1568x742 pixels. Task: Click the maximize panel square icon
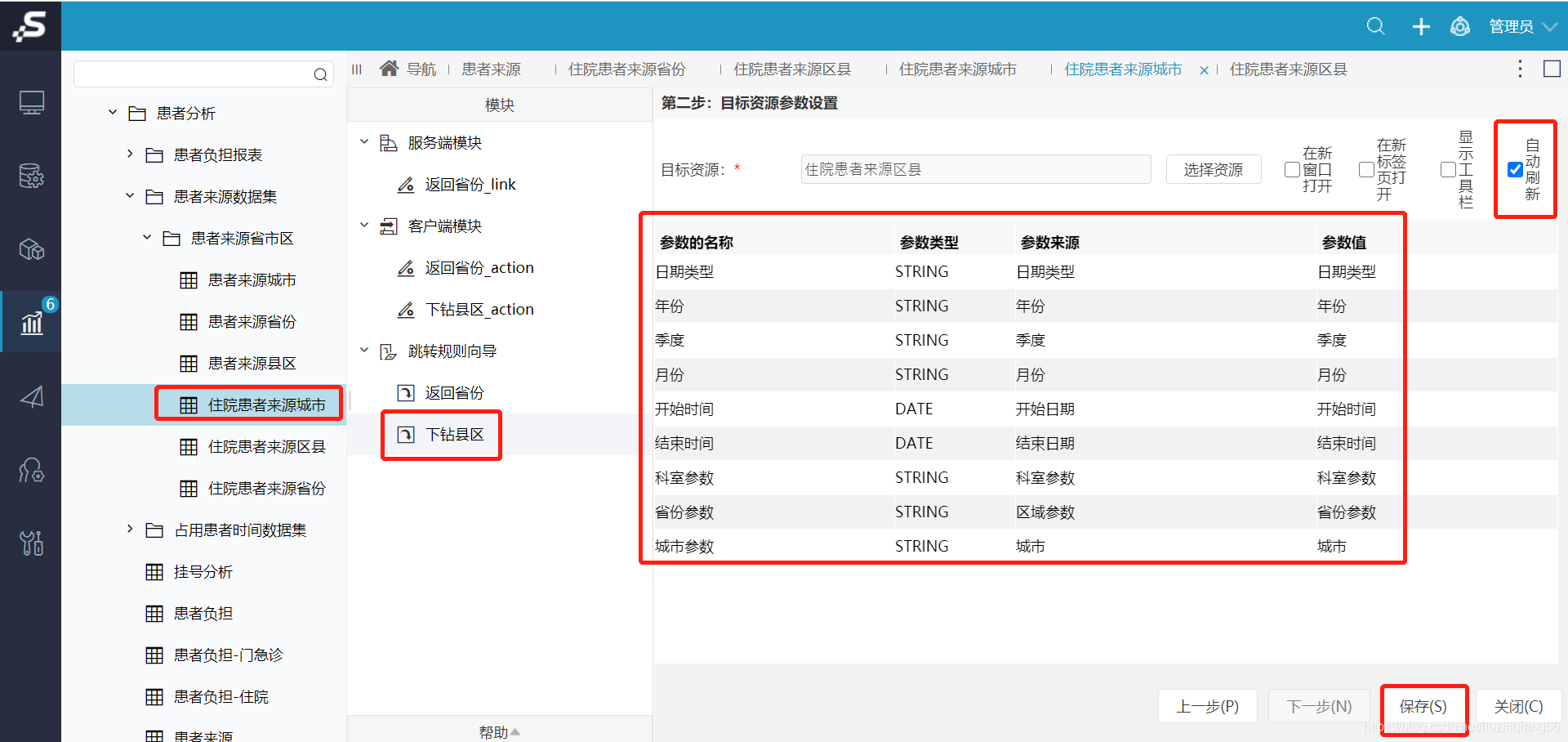1552,69
